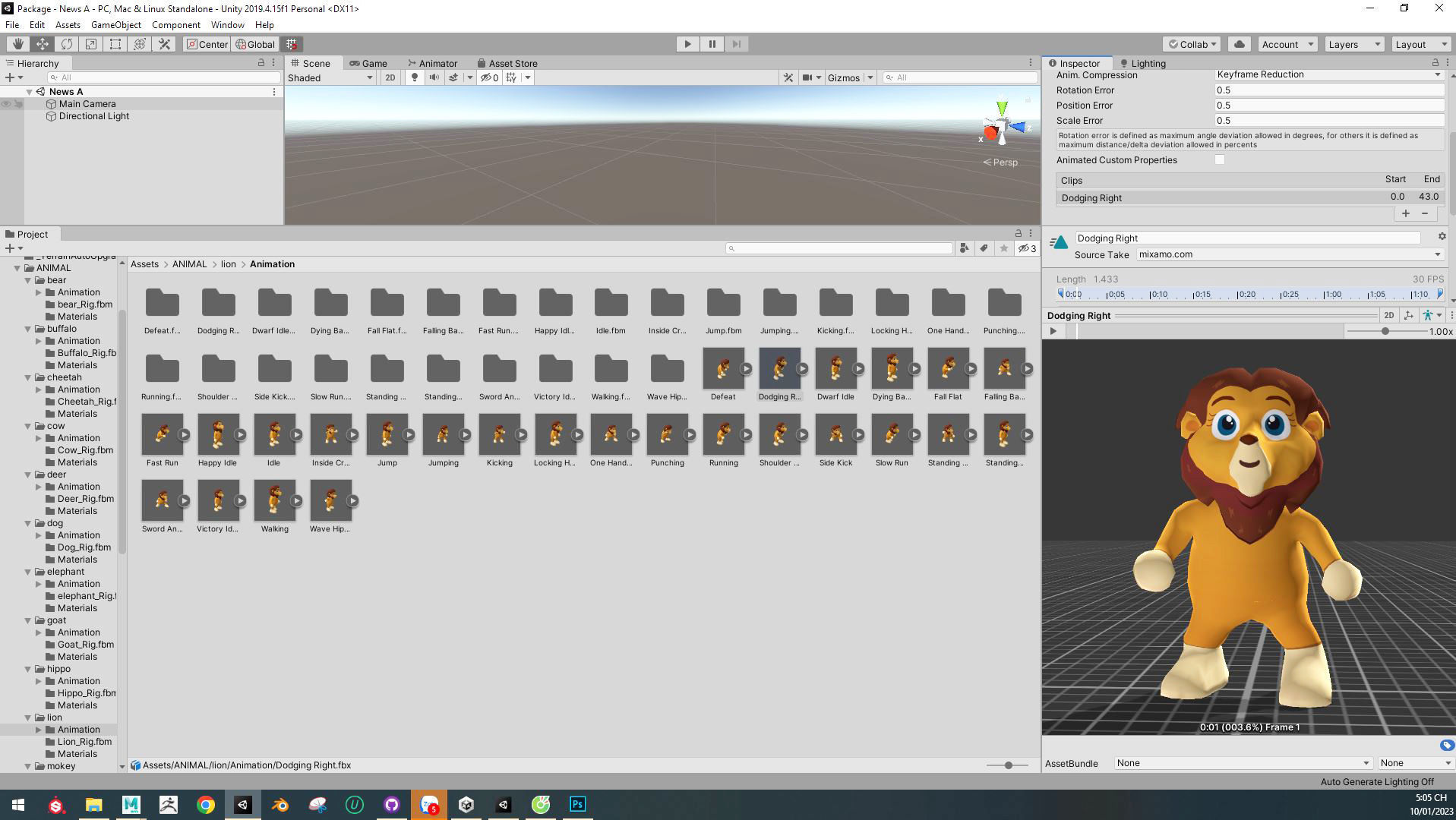1456x820 pixels.
Task: Open the Asset Store tab
Action: pyautogui.click(x=507, y=63)
